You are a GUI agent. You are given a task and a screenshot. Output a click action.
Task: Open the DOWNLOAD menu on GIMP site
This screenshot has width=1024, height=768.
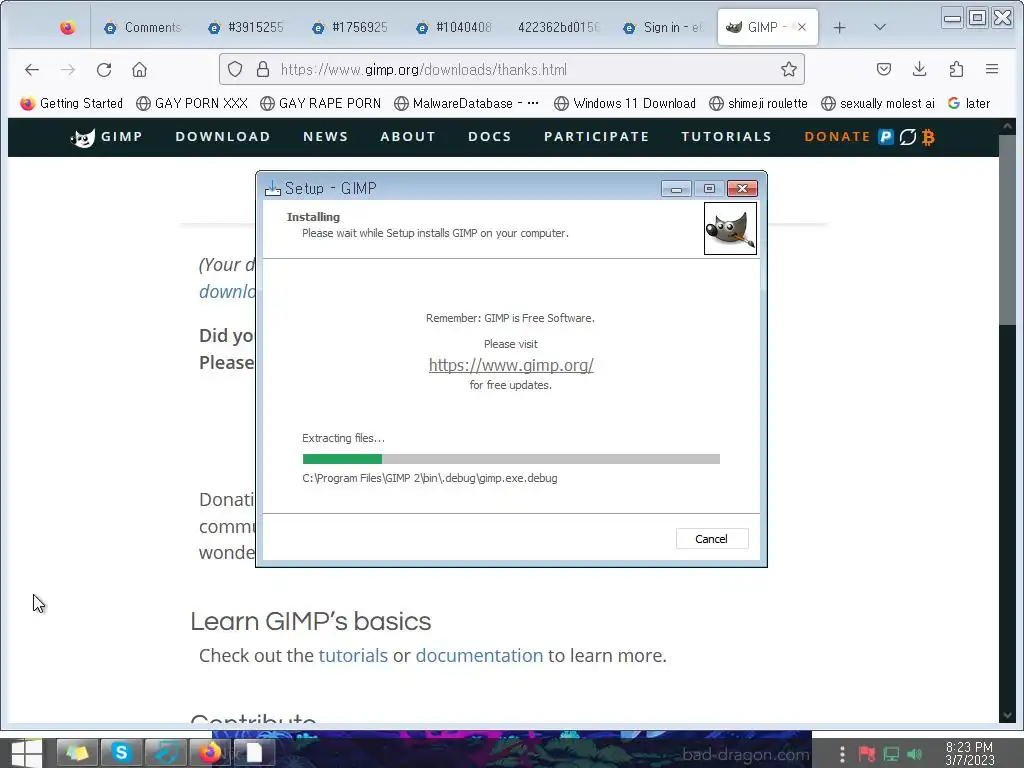tap(223, 136)
